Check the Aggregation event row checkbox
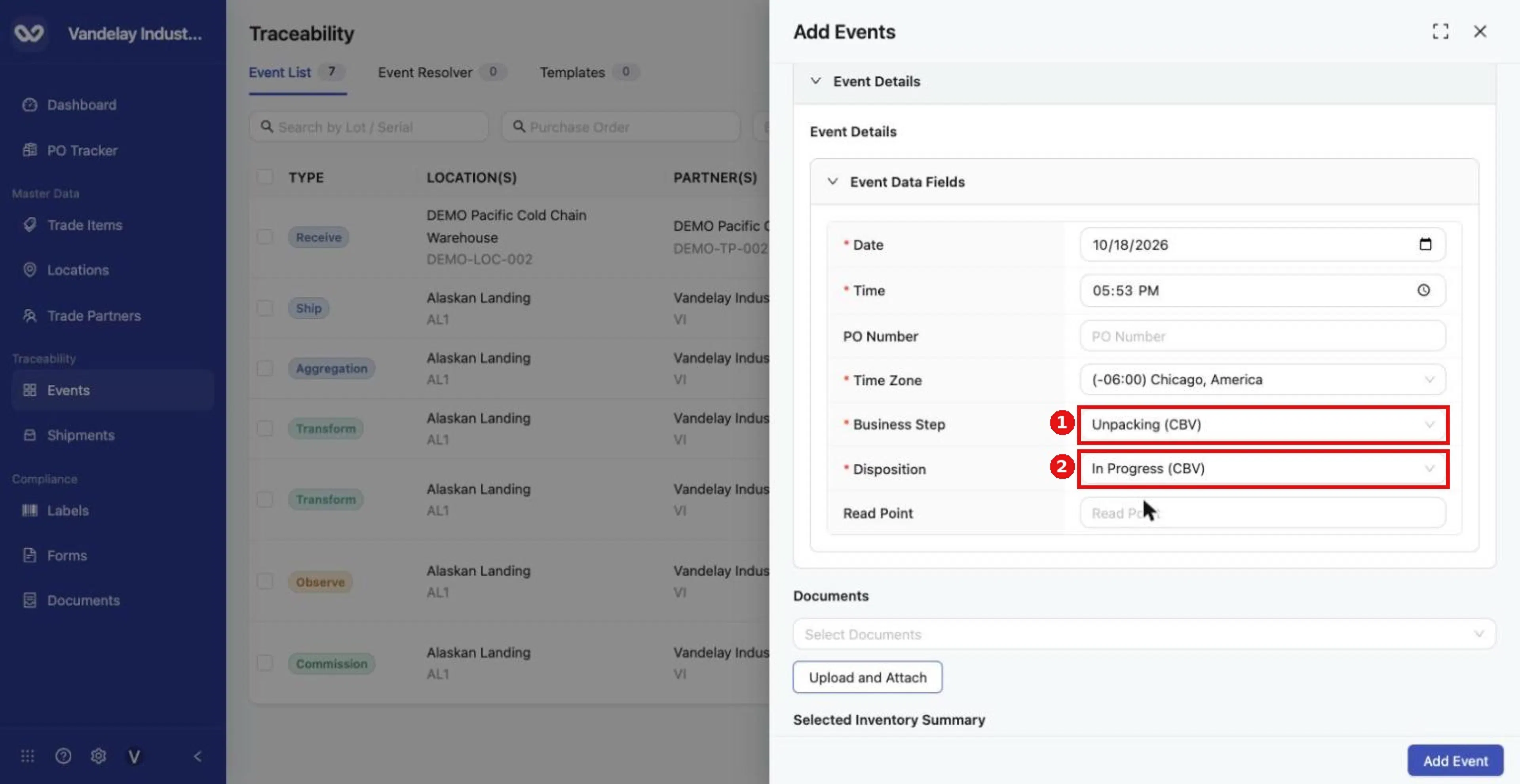Screen dimensions: 1520x784 coord(265,369)
